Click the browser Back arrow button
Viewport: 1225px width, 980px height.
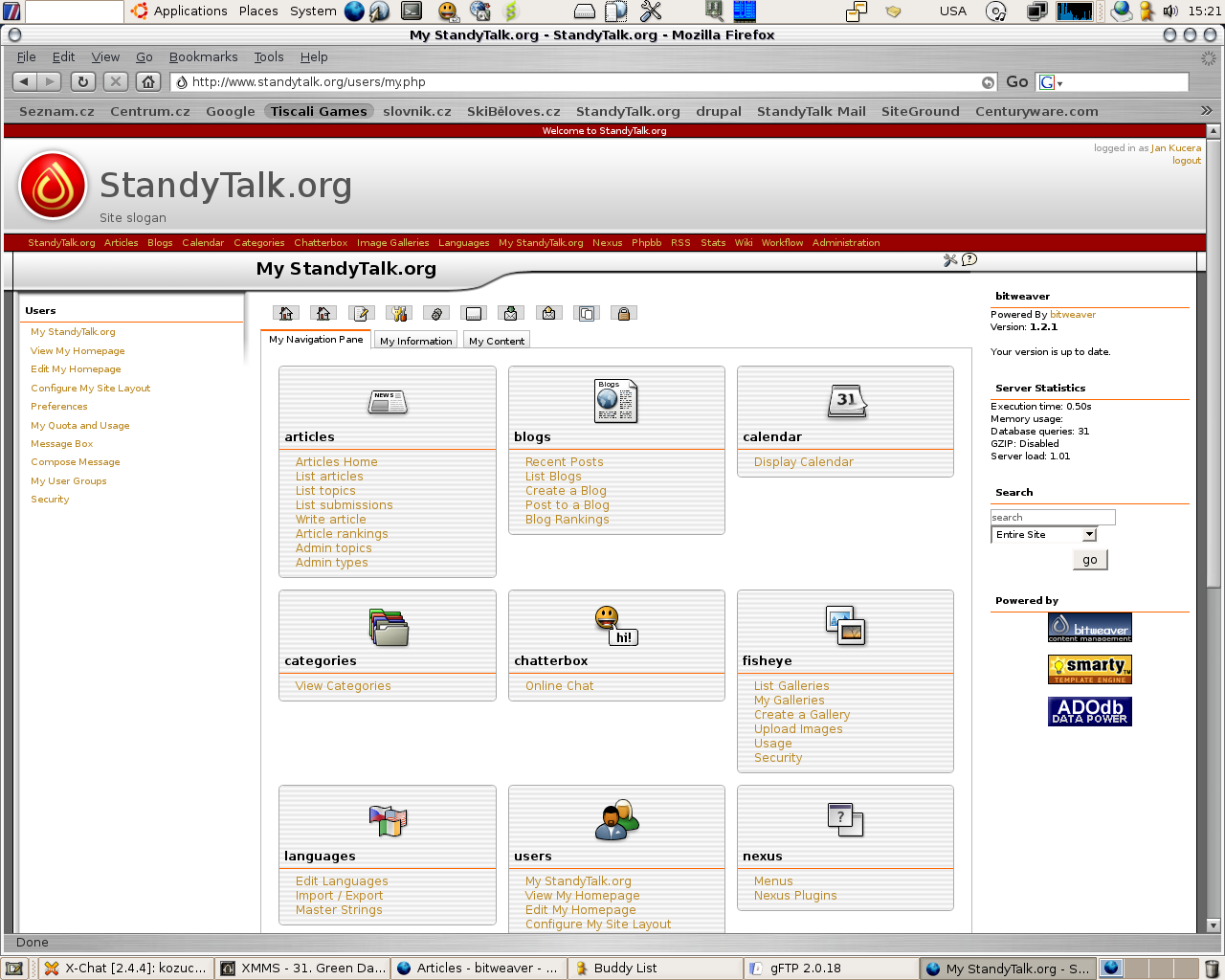(26, 82)
